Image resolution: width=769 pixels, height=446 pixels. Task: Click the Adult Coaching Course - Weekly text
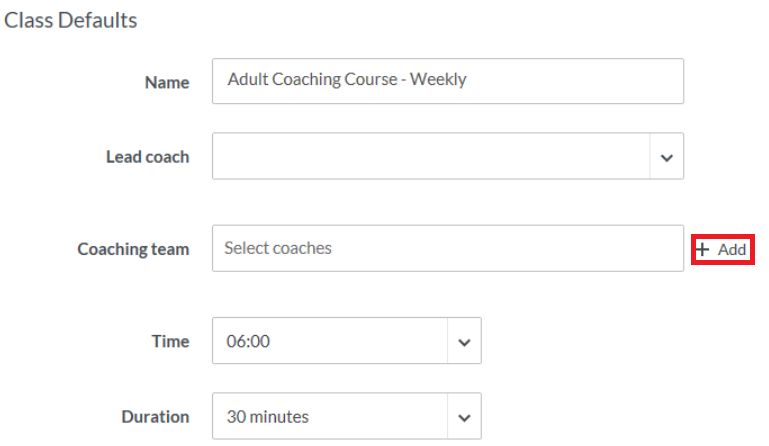click(x=347, y=80)
